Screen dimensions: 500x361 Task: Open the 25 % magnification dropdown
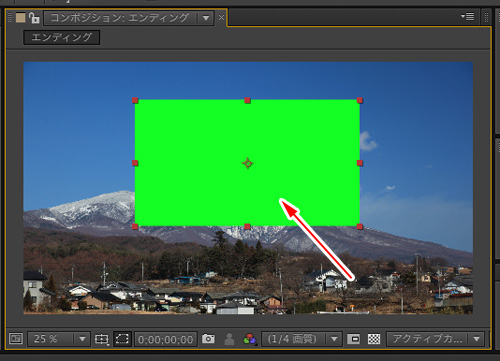coord(59,339)
